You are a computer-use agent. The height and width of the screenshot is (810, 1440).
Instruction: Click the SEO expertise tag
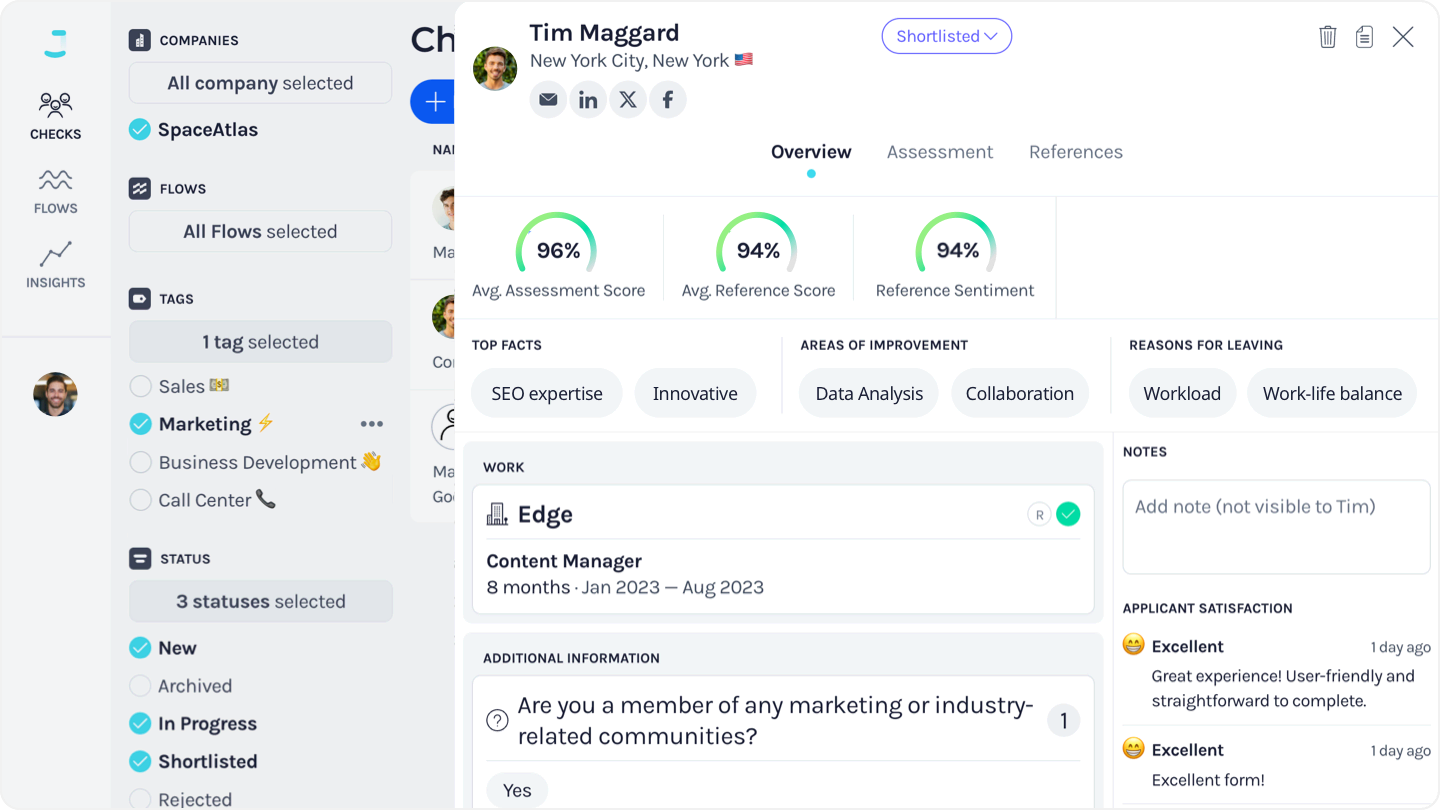click(546, 393)
